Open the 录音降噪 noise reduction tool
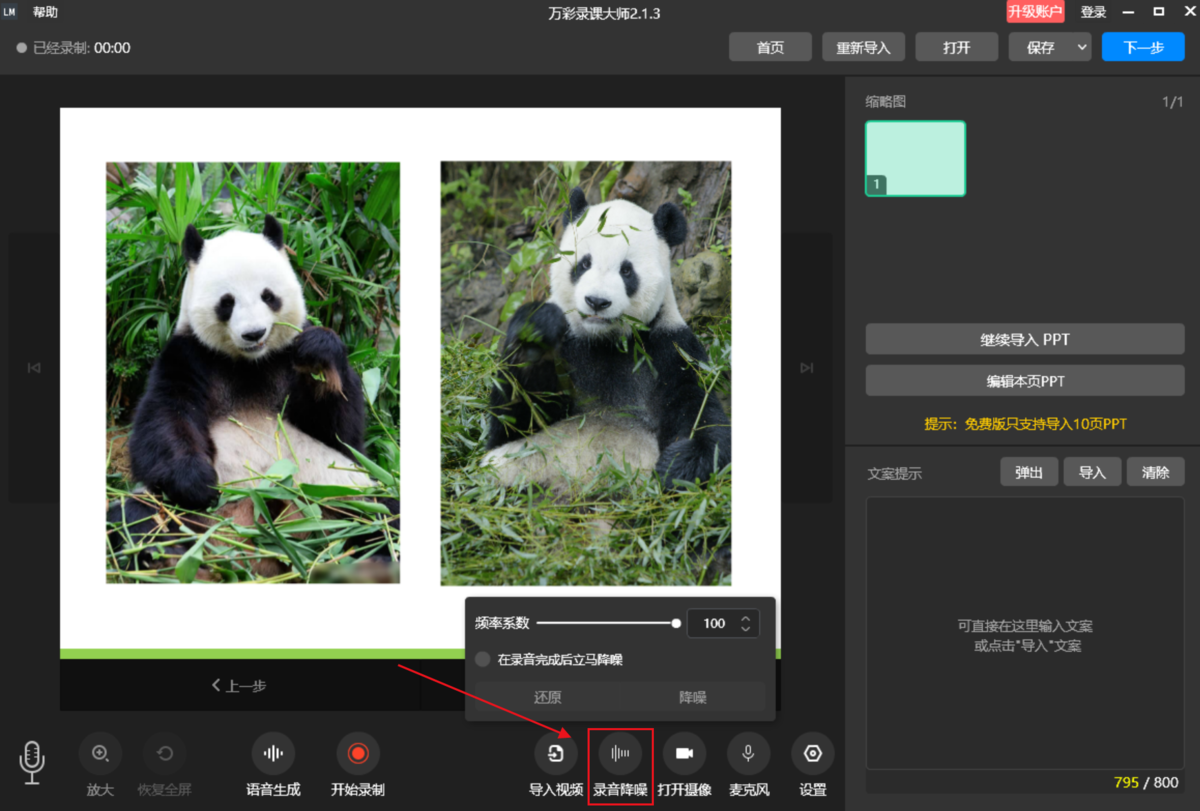The image size is (1200, 811). 620,754
